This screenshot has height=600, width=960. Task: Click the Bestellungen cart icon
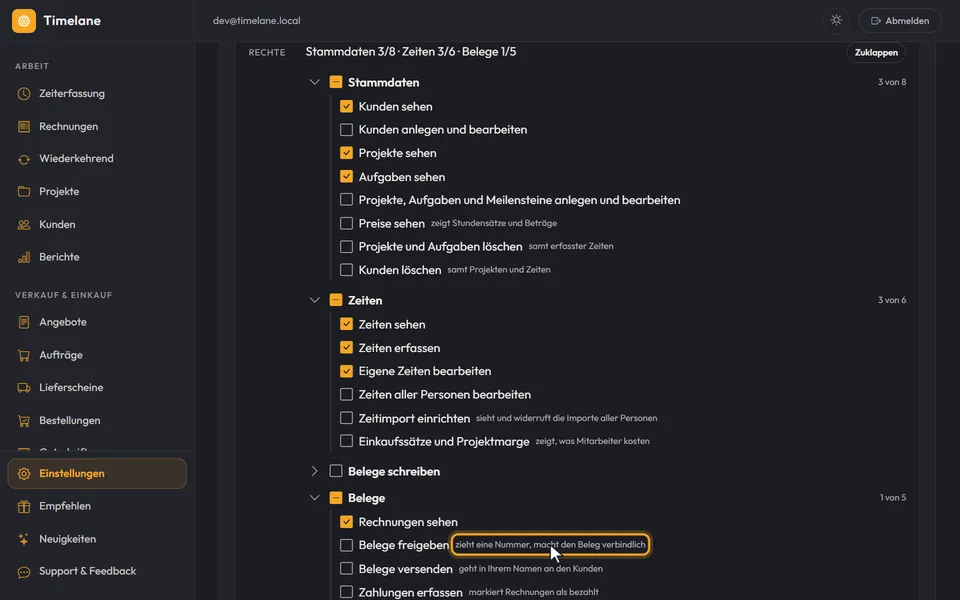(x=24, y=421)
